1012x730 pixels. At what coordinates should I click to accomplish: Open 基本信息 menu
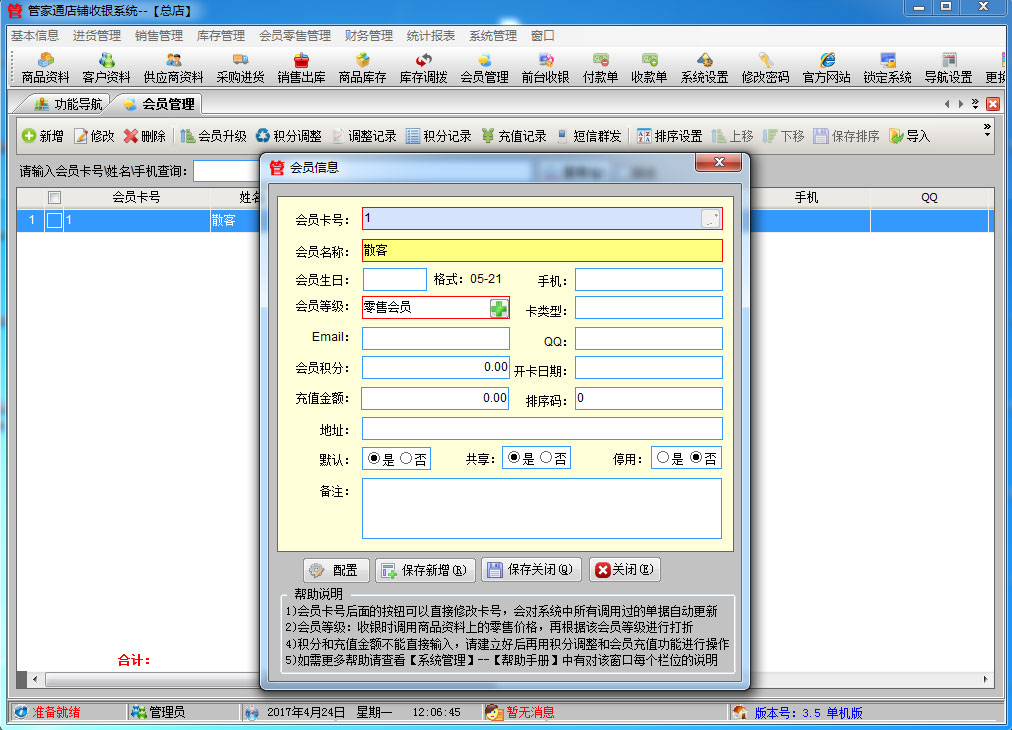(35, 35)
